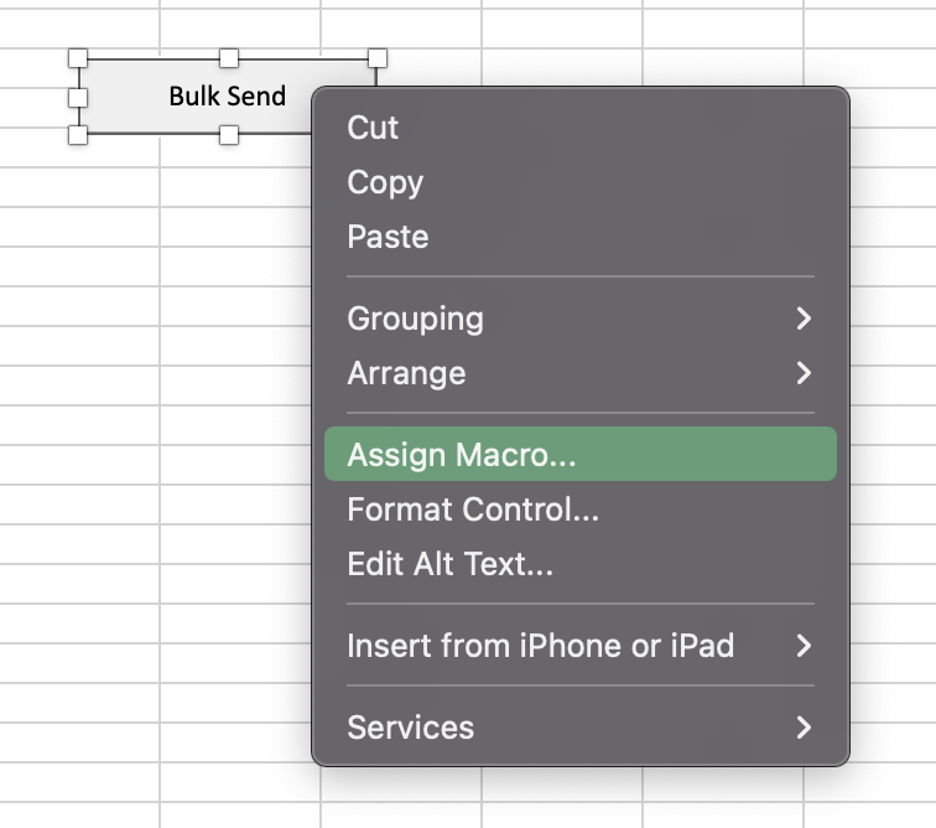Choose Paste in the context menu

pyautogui.click(x=389, y=237)
